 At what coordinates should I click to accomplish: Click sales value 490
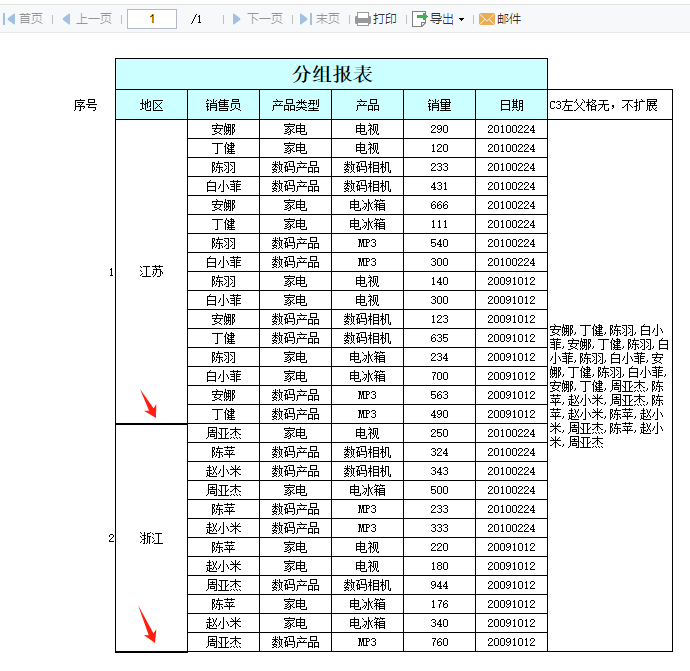439,414
